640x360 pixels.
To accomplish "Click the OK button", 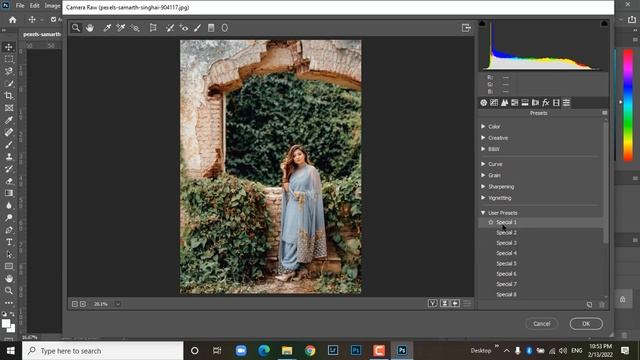I will 586,324.
